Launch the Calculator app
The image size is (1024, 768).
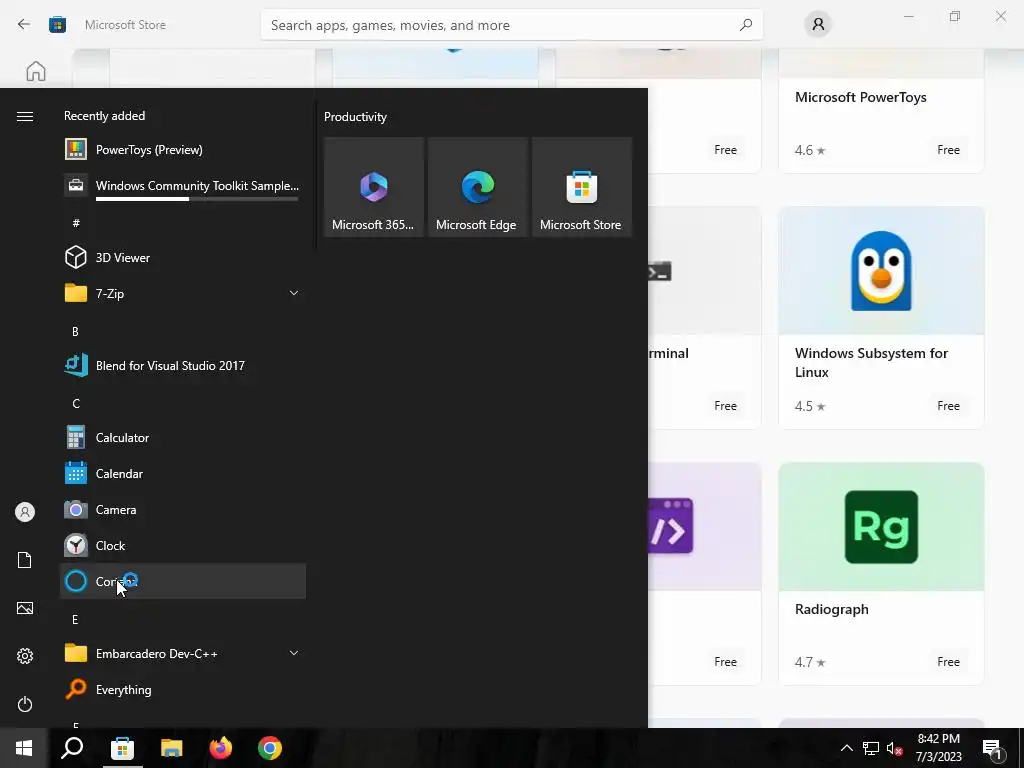click(183, 438)
